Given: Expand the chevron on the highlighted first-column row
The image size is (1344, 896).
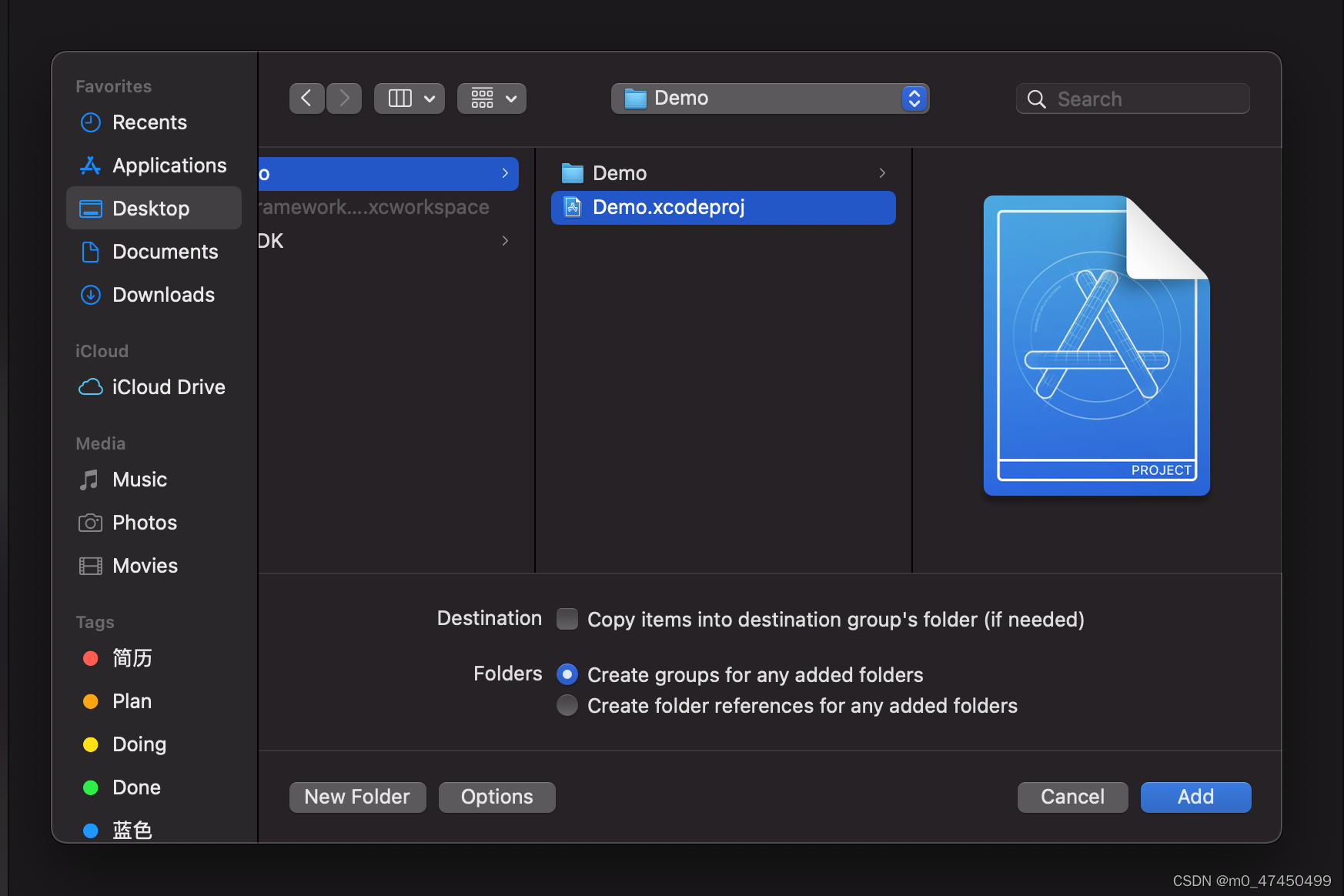Looking at the screenshot, I should click(x=505, y=173).
